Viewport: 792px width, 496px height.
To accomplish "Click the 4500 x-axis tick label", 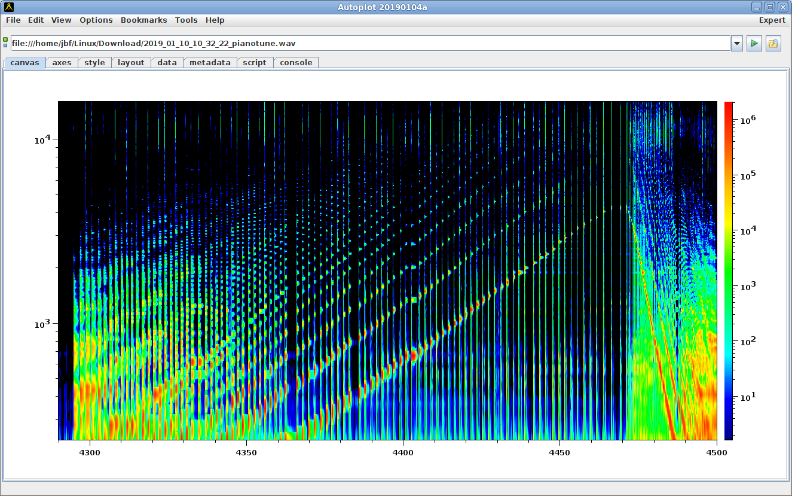I will click(x=716, y=453).
